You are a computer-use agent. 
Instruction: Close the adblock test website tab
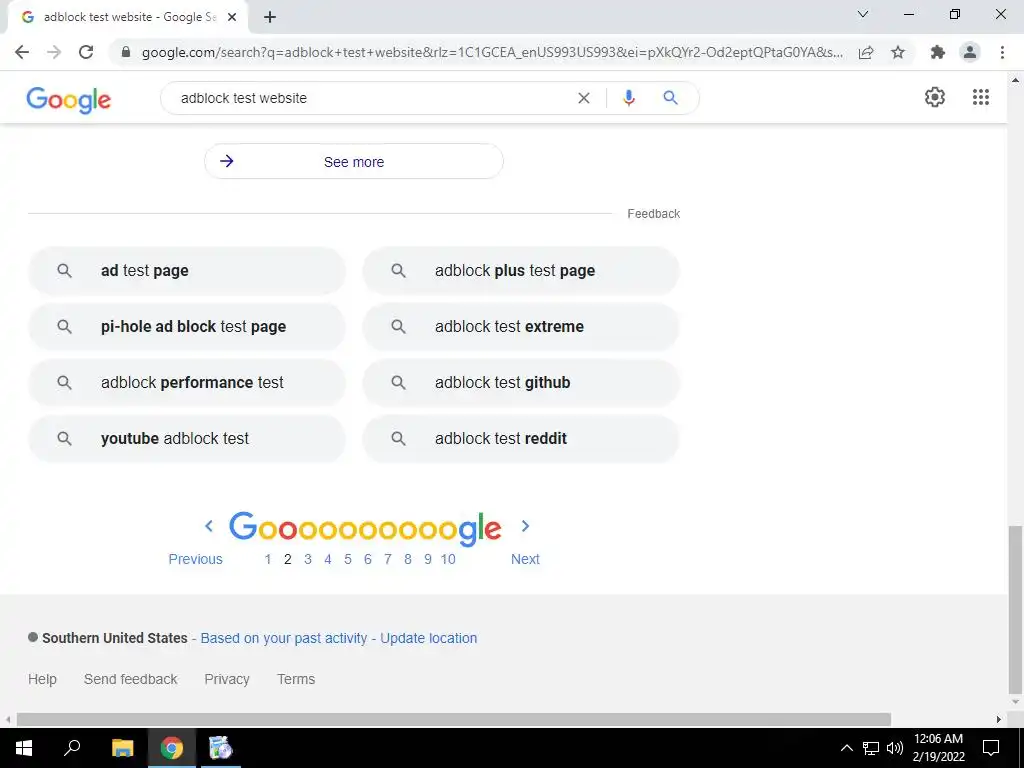click(x=232, y=18)
